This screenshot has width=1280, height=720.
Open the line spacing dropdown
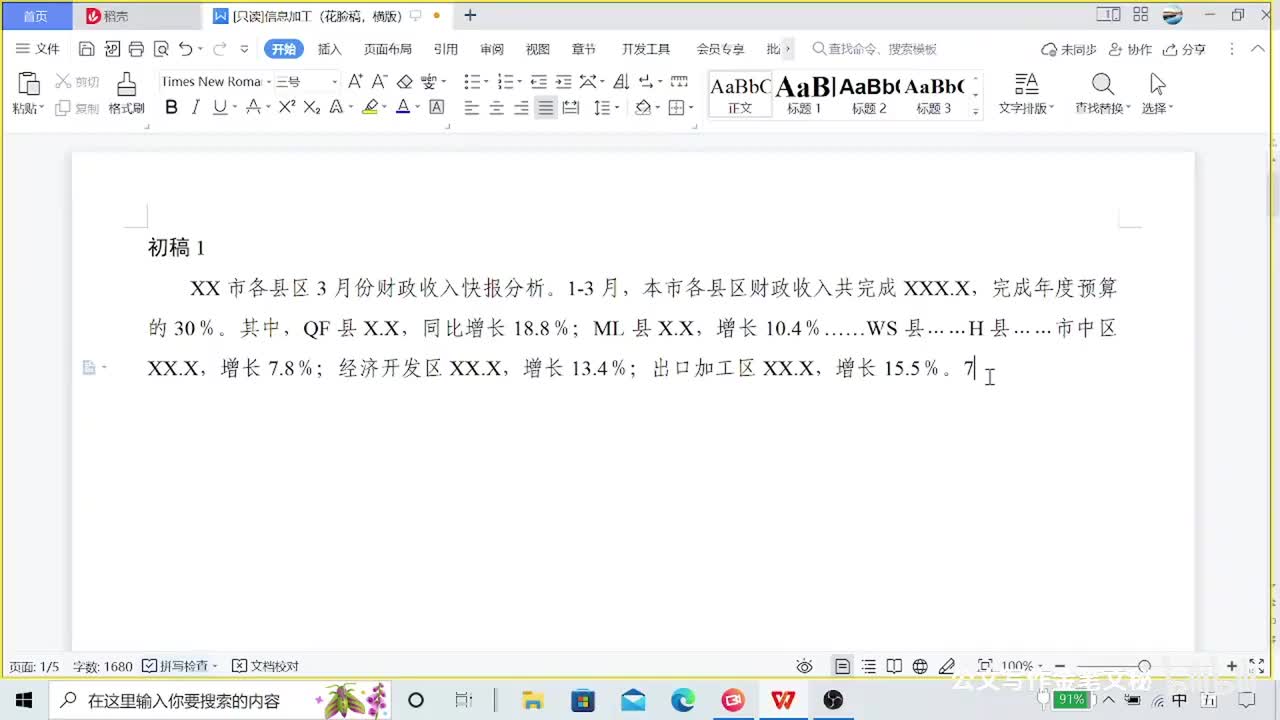click(x=617, y=108)
